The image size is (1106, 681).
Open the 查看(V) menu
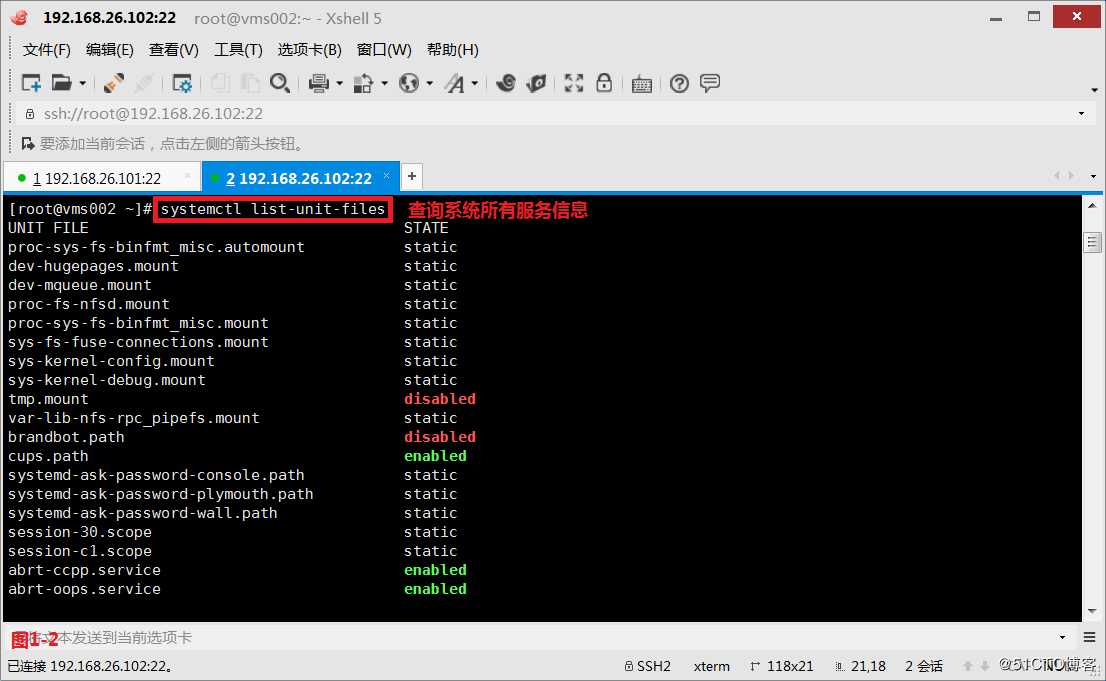[x=174, y=49]
